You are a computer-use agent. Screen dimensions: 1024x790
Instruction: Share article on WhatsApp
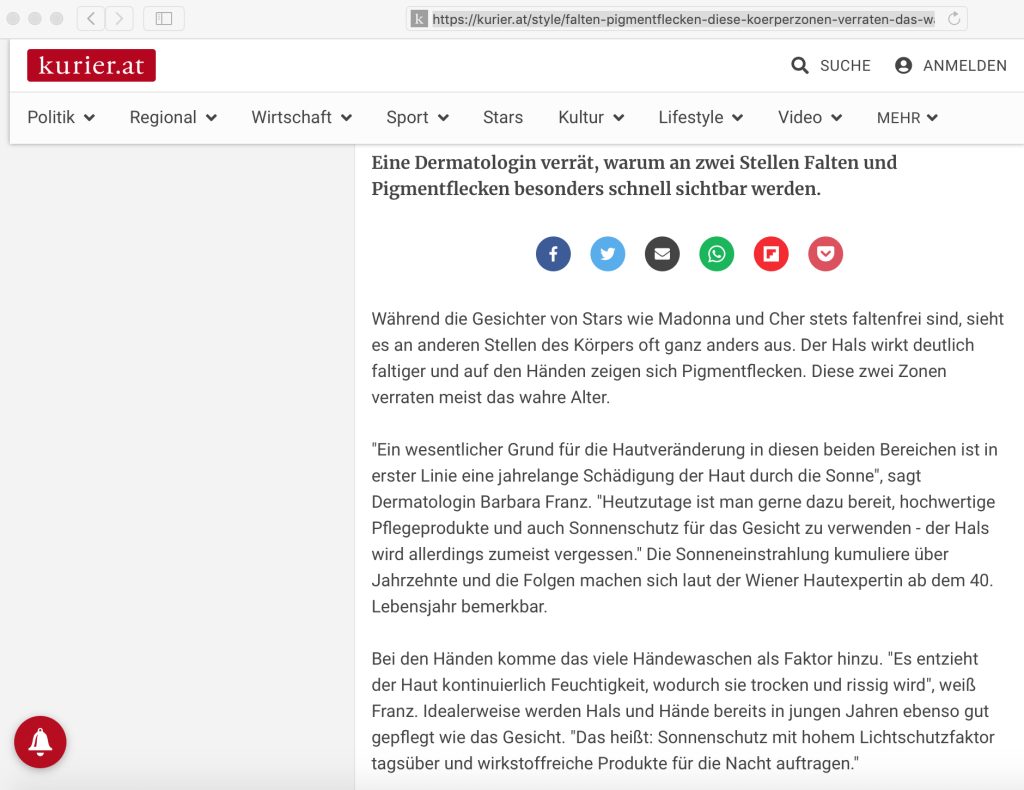tap(716, 254)
